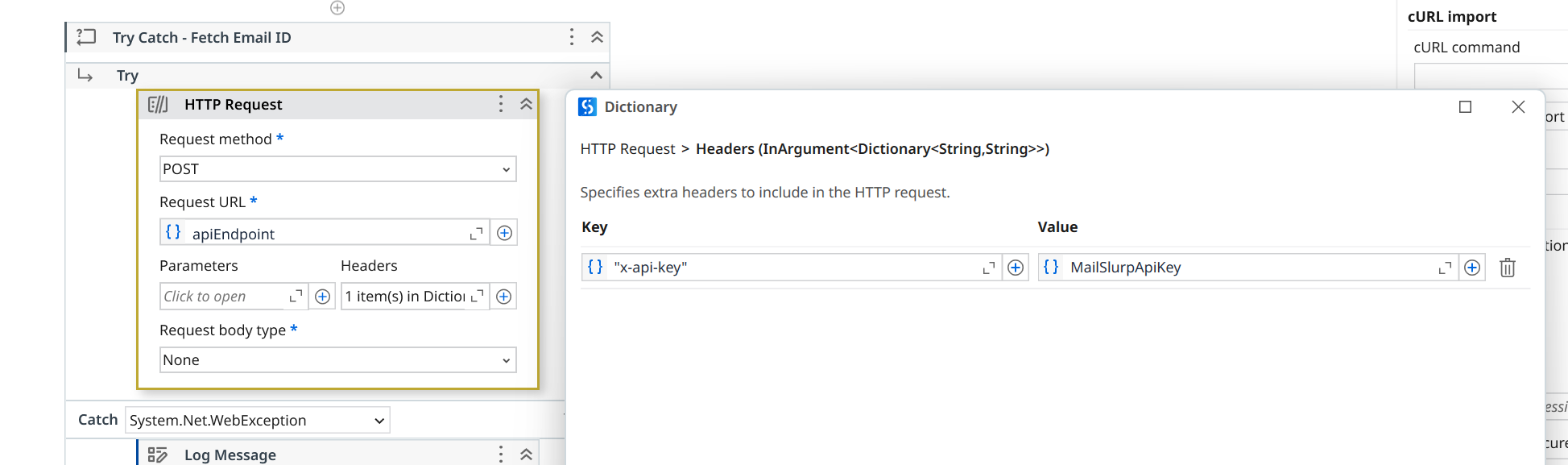Collapse the HTTP Request activity

tap(526, 104)
